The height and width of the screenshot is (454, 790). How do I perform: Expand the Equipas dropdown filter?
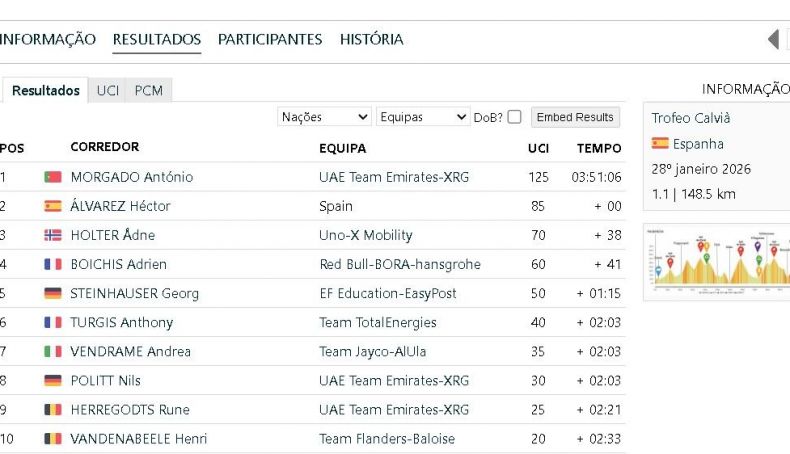tap(422, 117)
